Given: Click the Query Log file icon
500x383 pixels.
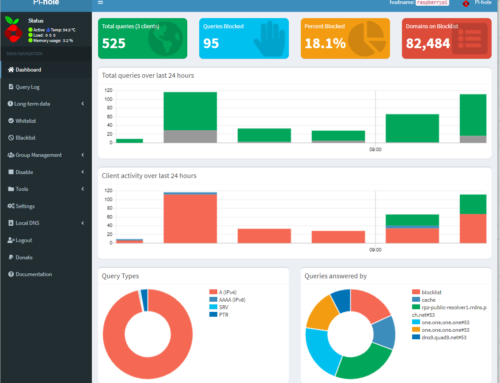Looking at the screenshot, I should point(11,87).
